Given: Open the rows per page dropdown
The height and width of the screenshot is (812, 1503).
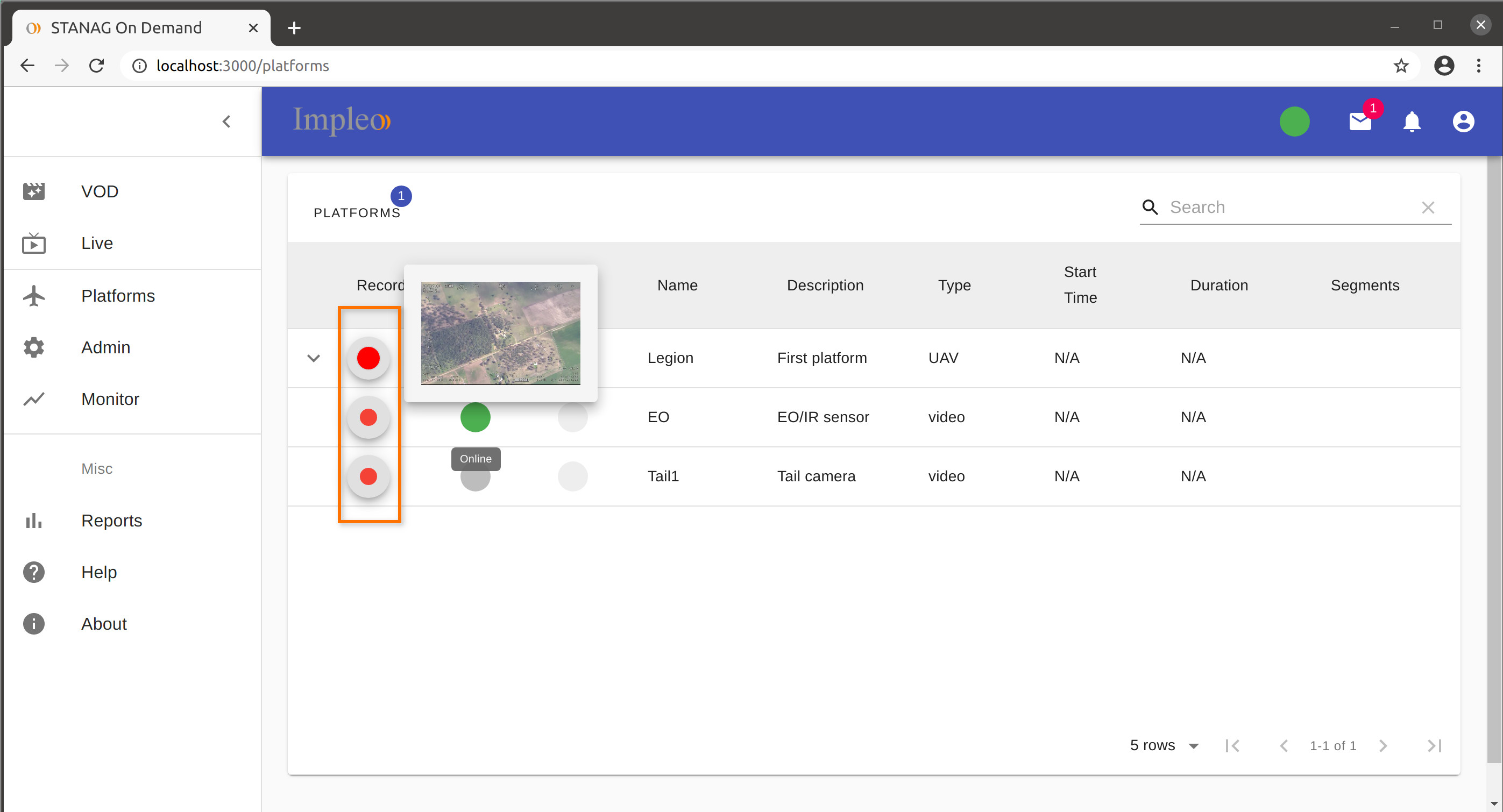Looking at the screenshot, I should (x=1164, y=745).
